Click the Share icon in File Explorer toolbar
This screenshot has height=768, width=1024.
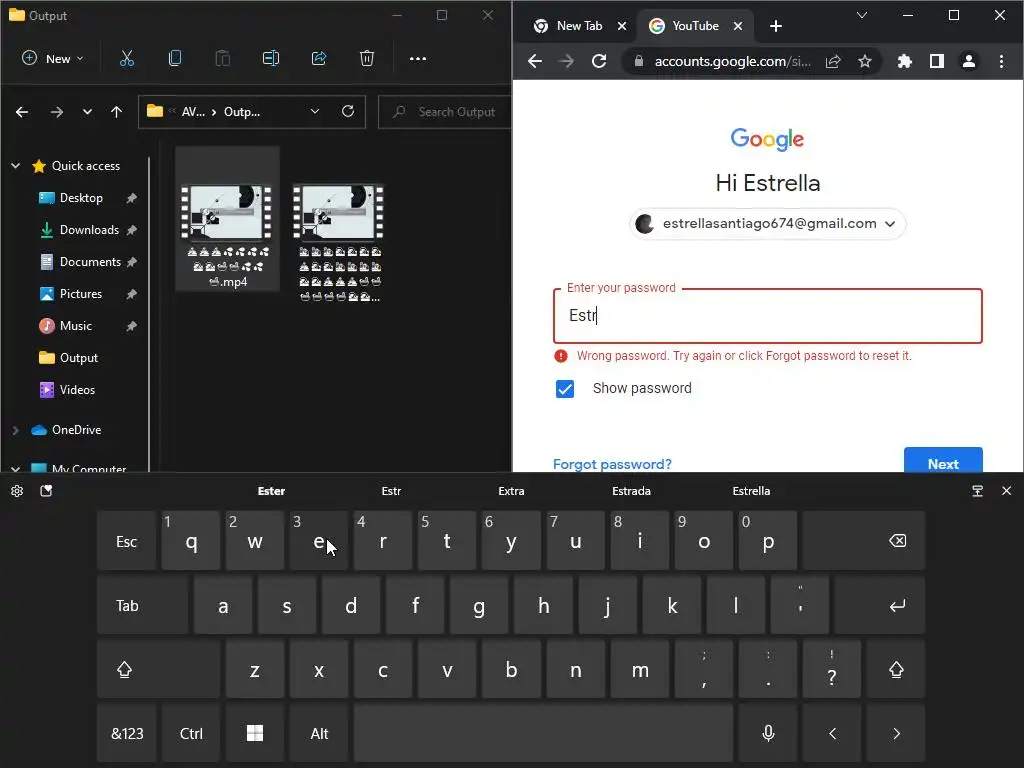click(x=319, y=59)
